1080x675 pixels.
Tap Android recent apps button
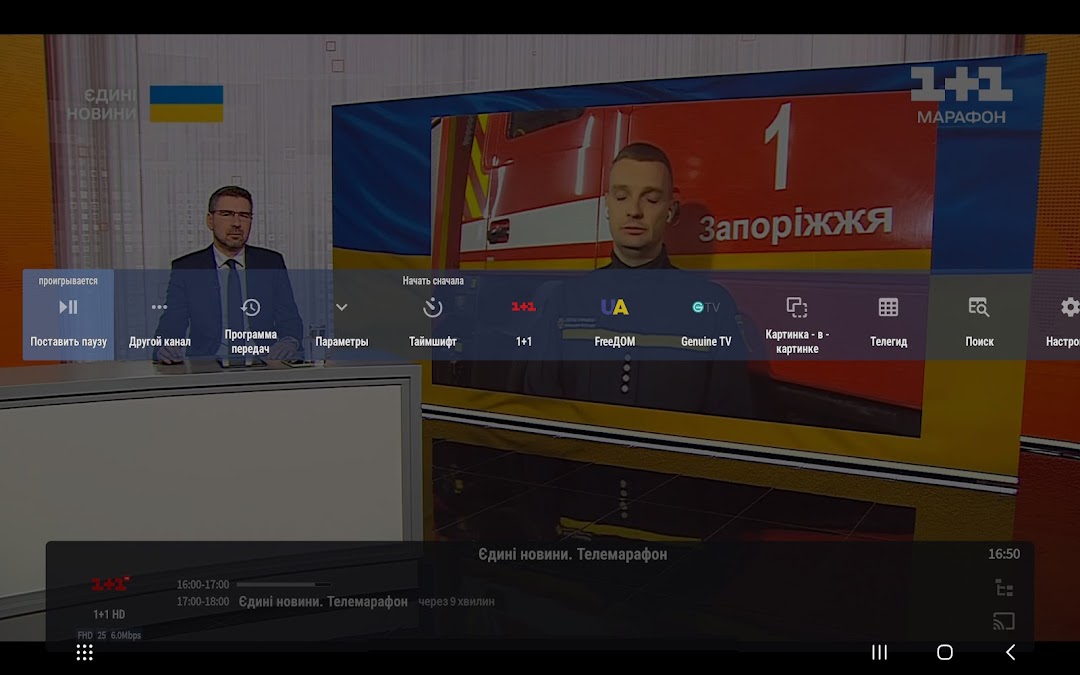point(879,652)
